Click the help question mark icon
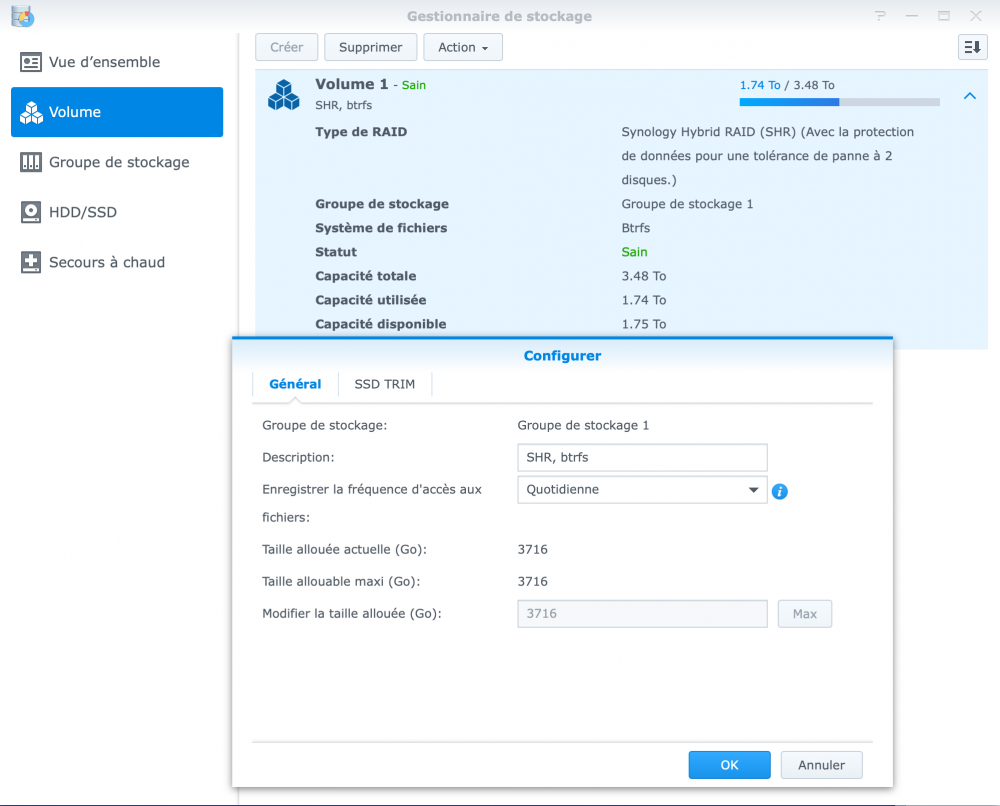 pyautogui.click(x=880, y=16)
